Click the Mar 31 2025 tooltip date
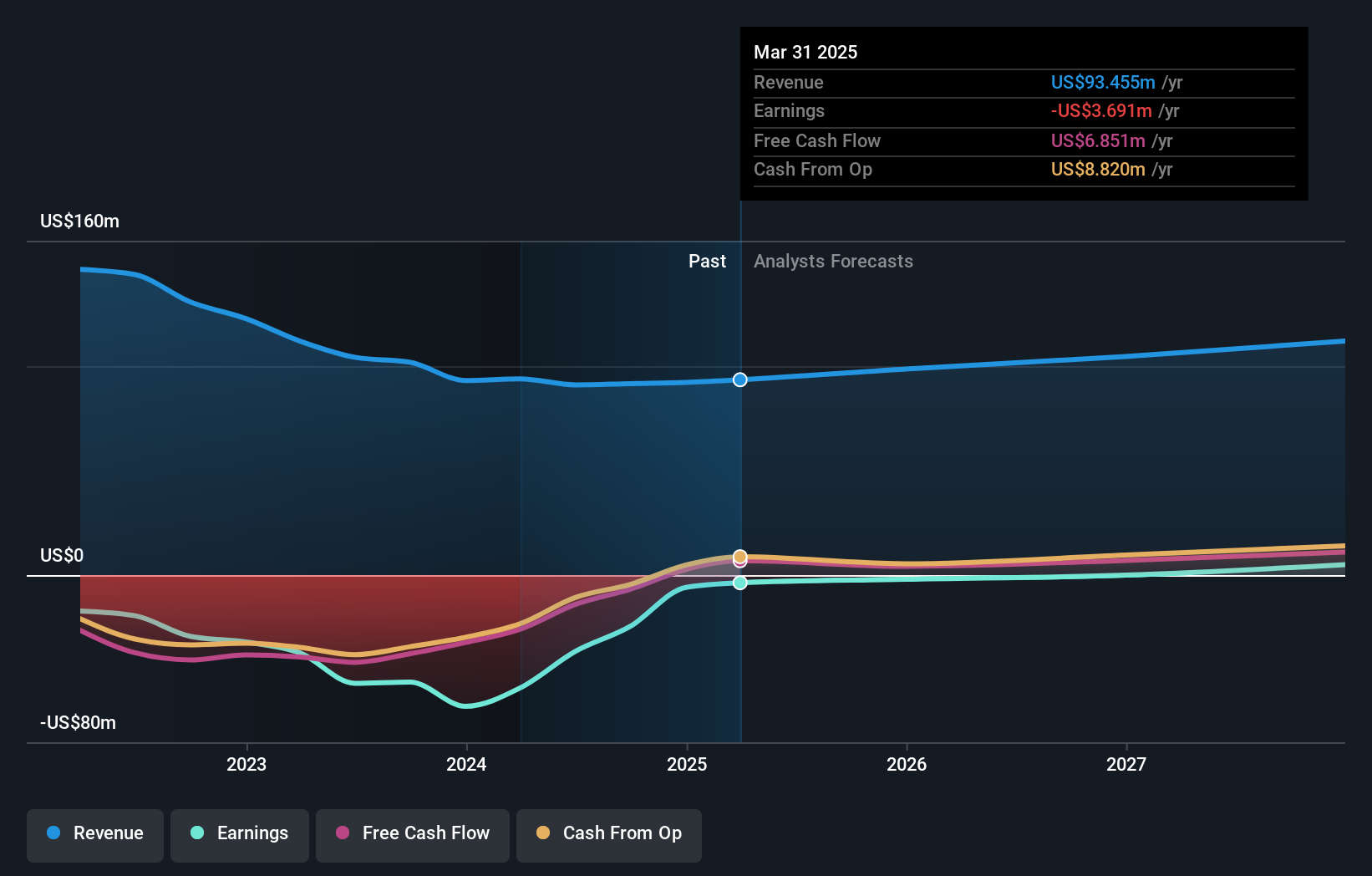This screenshot has width=1372, height=876. [x=805, y=52]
